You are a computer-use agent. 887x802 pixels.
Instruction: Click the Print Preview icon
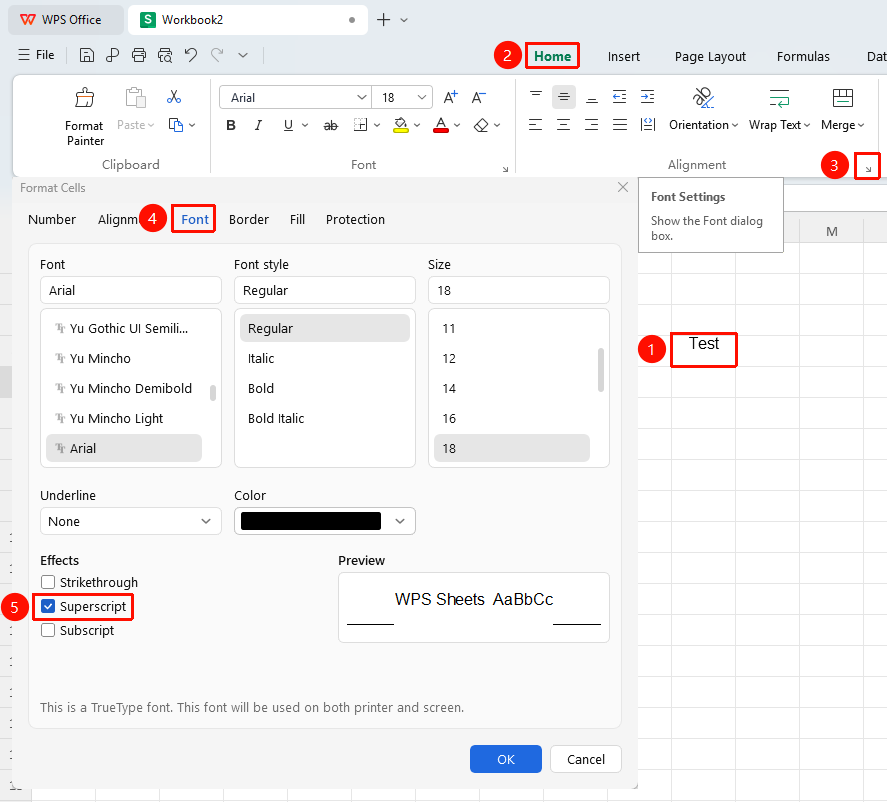pyautogui.click(x=165, y=55)
